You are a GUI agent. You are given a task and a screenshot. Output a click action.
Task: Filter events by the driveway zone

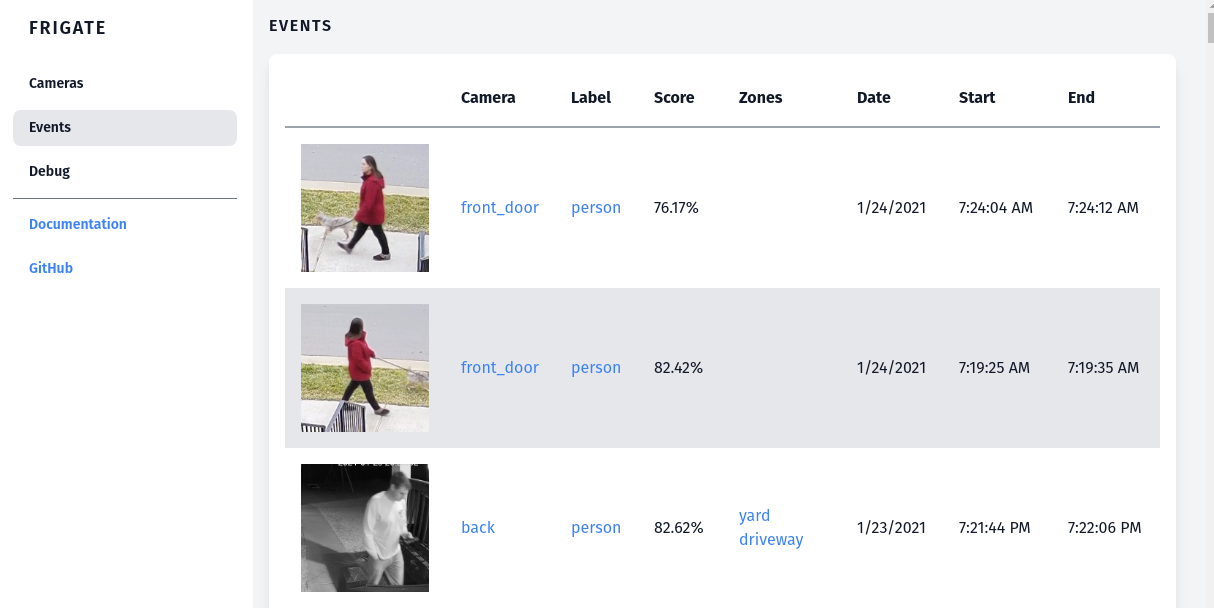click(771, 540)
